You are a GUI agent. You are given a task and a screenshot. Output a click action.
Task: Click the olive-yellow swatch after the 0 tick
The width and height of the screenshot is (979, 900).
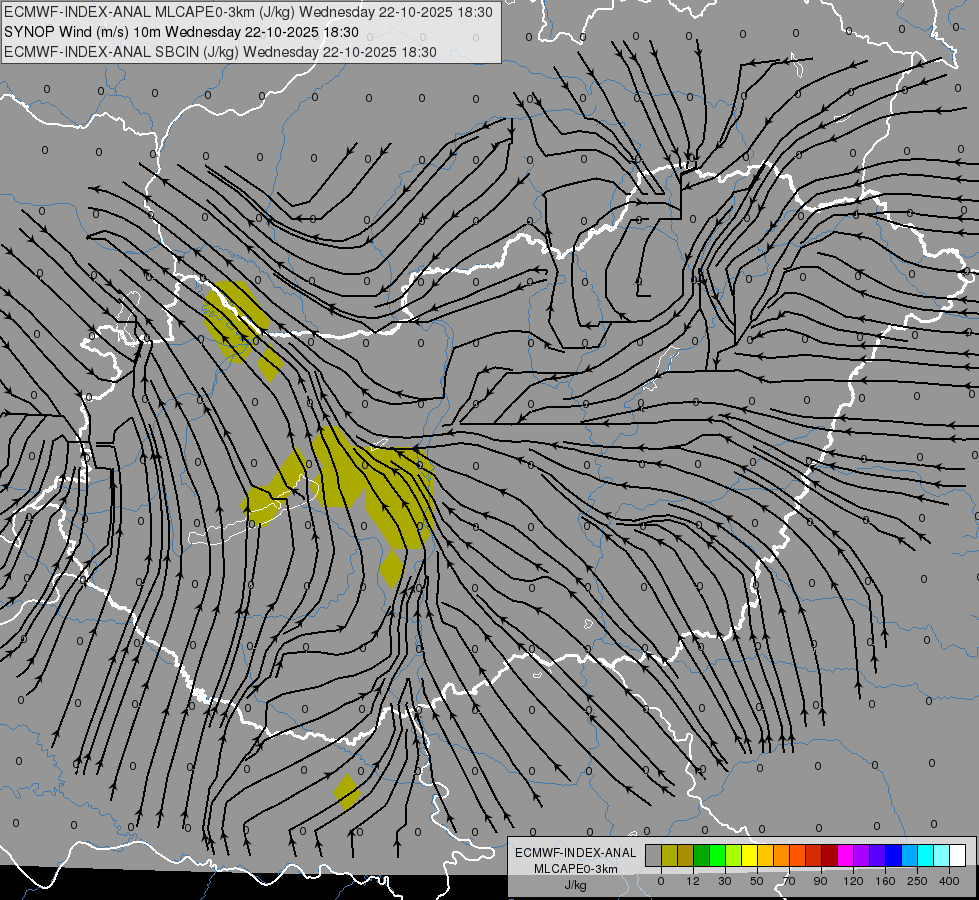(x=669, y=855)
